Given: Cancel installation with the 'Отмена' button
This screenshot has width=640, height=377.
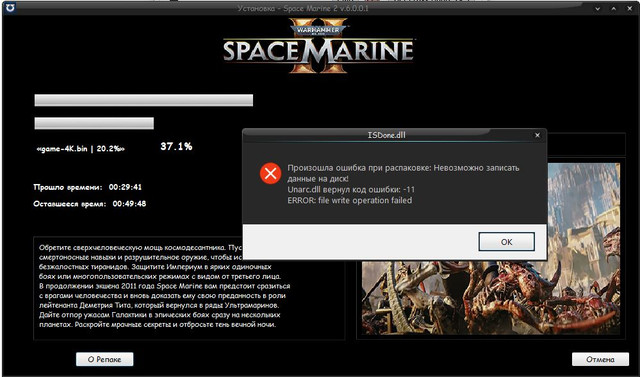Looking at the screenshot, I should pyautogui.click(x=600, y=359).
